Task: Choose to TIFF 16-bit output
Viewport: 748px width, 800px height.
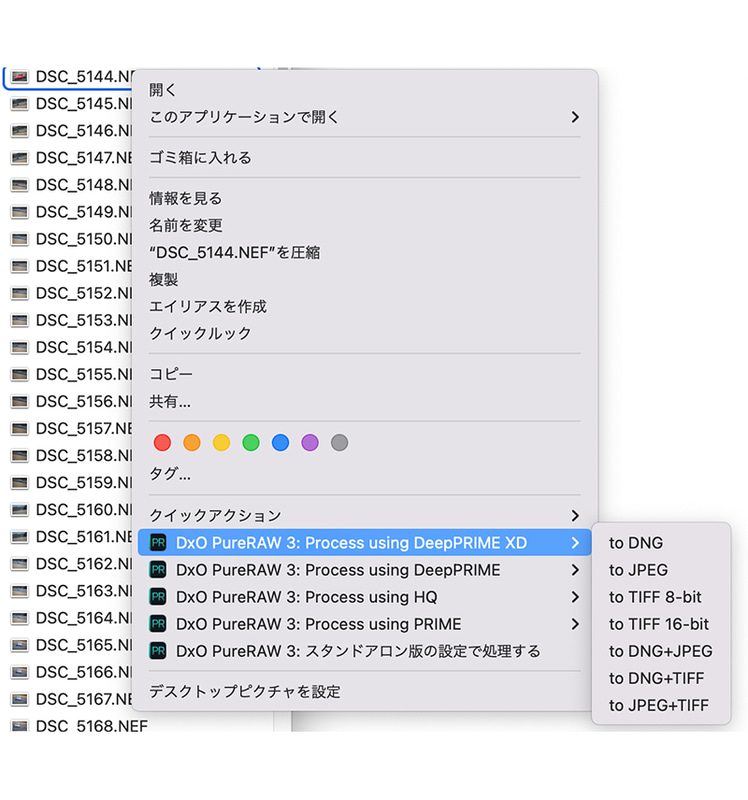Action: [659, 624]
